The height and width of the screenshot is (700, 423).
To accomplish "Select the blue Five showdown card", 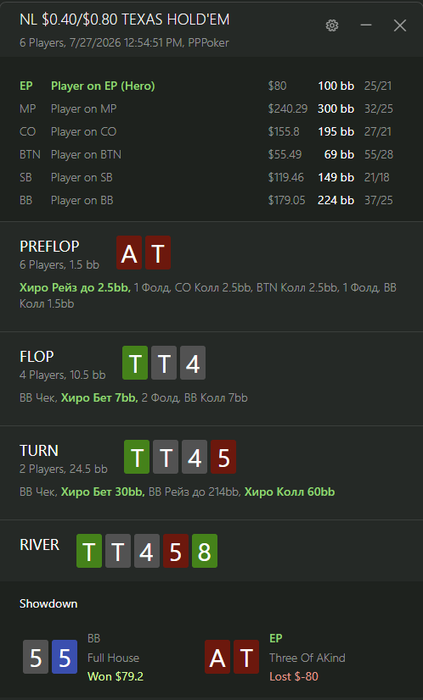I will click(x=65, y=657).
